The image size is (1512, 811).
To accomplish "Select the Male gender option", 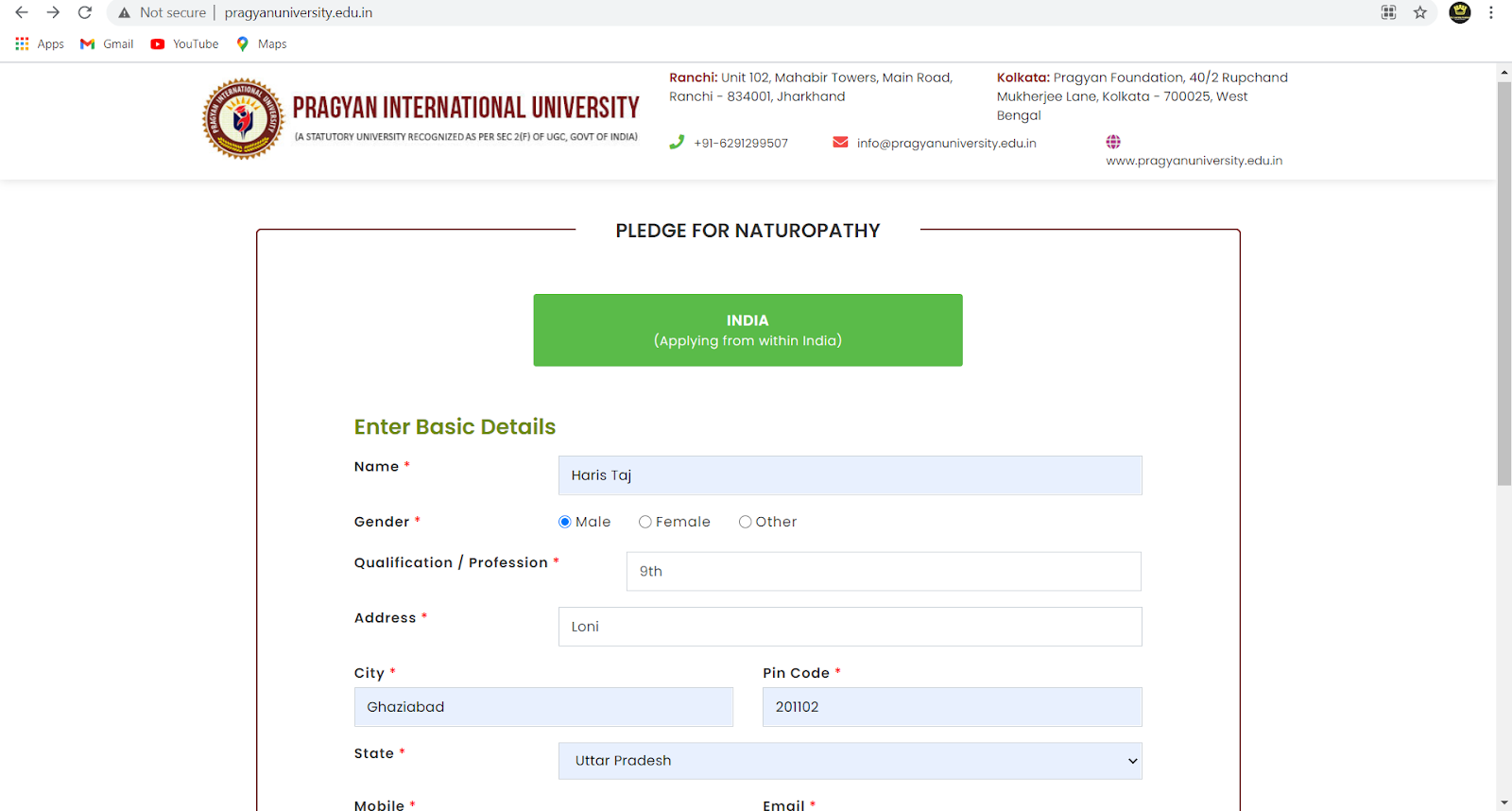I will coord(565,522).
